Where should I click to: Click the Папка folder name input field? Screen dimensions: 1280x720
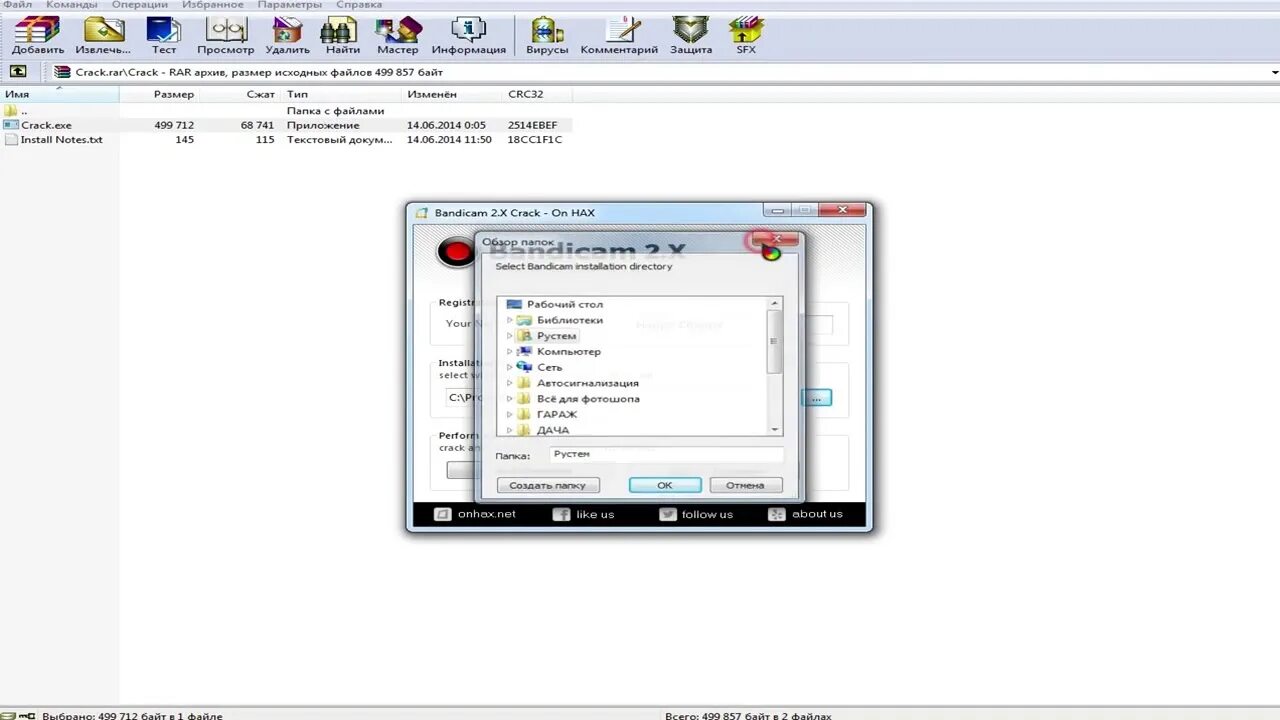(x=667, y=454)
